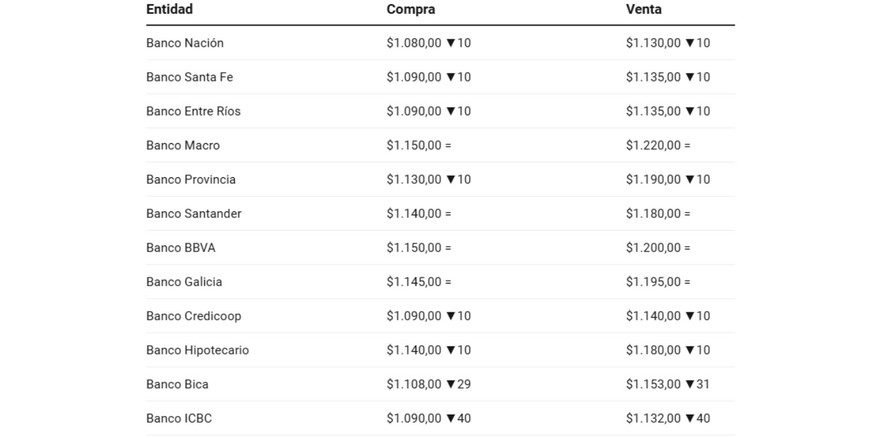Screen dimensions: 870x438
Task: Click the Banco Santander entity name
Action: [194, 213]
